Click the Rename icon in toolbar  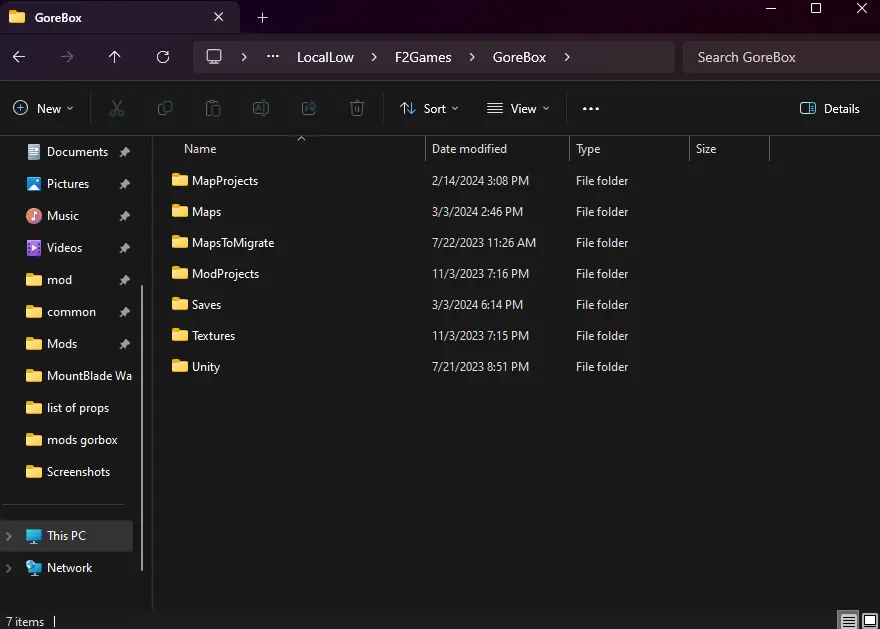(x=261, y=108)
